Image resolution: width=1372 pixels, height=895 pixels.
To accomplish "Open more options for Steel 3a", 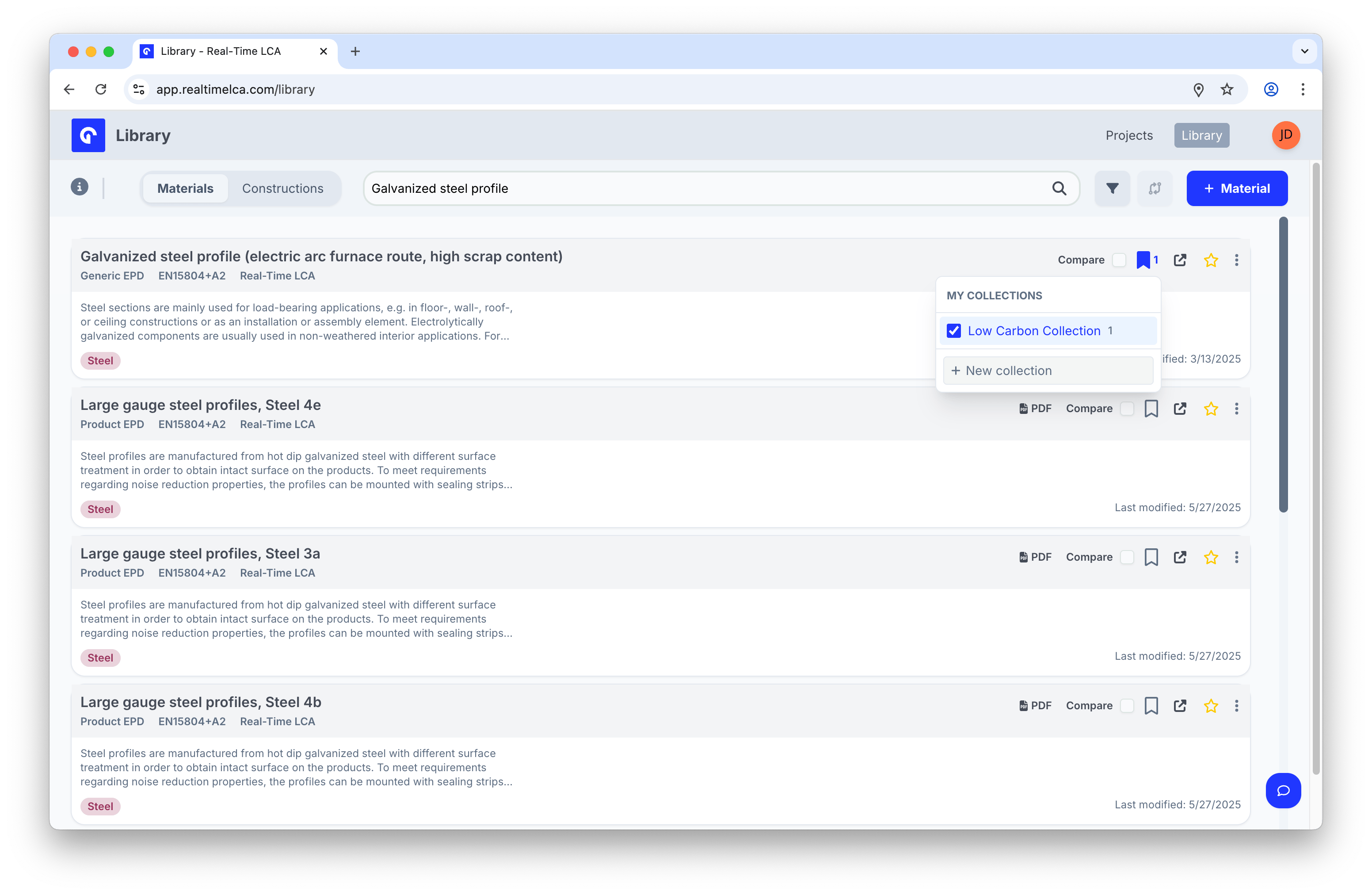I will (1237, 557).
